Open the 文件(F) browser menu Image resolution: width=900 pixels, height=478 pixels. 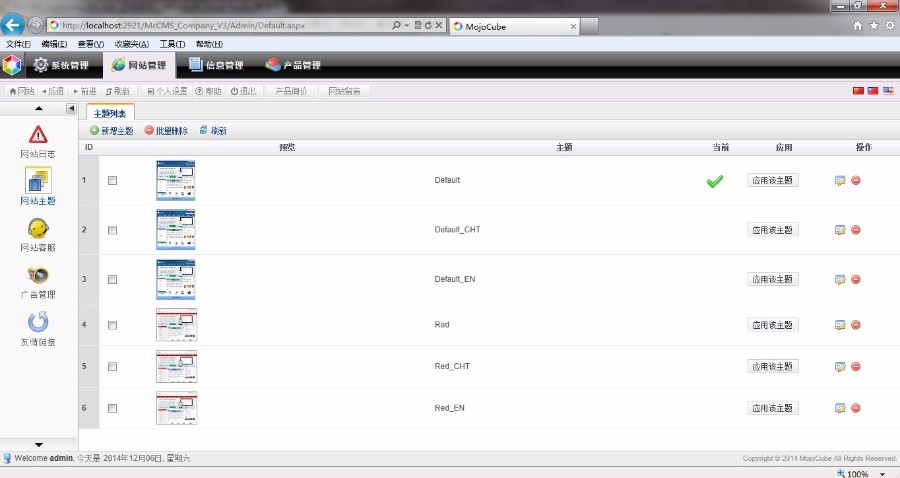pos(18,44)
